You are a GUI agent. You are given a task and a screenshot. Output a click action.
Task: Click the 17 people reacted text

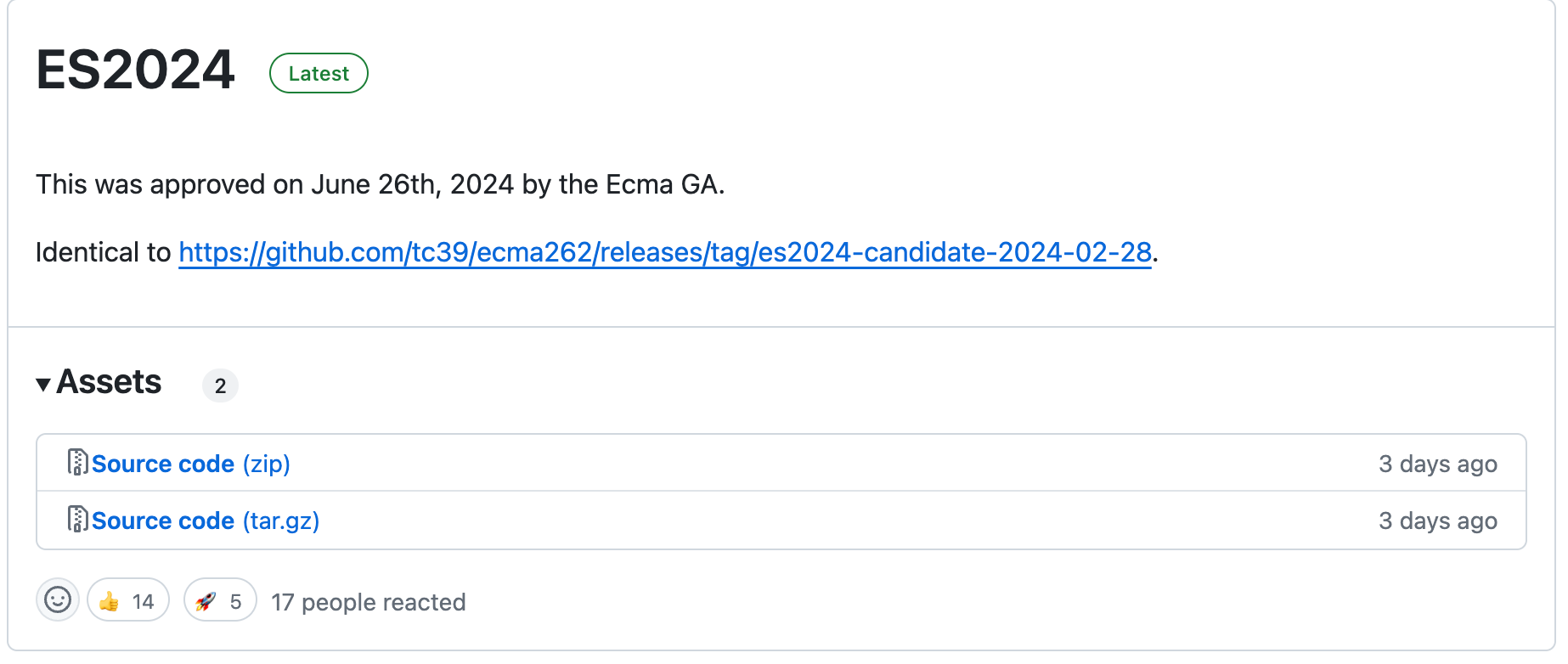(x=368, y=602)
